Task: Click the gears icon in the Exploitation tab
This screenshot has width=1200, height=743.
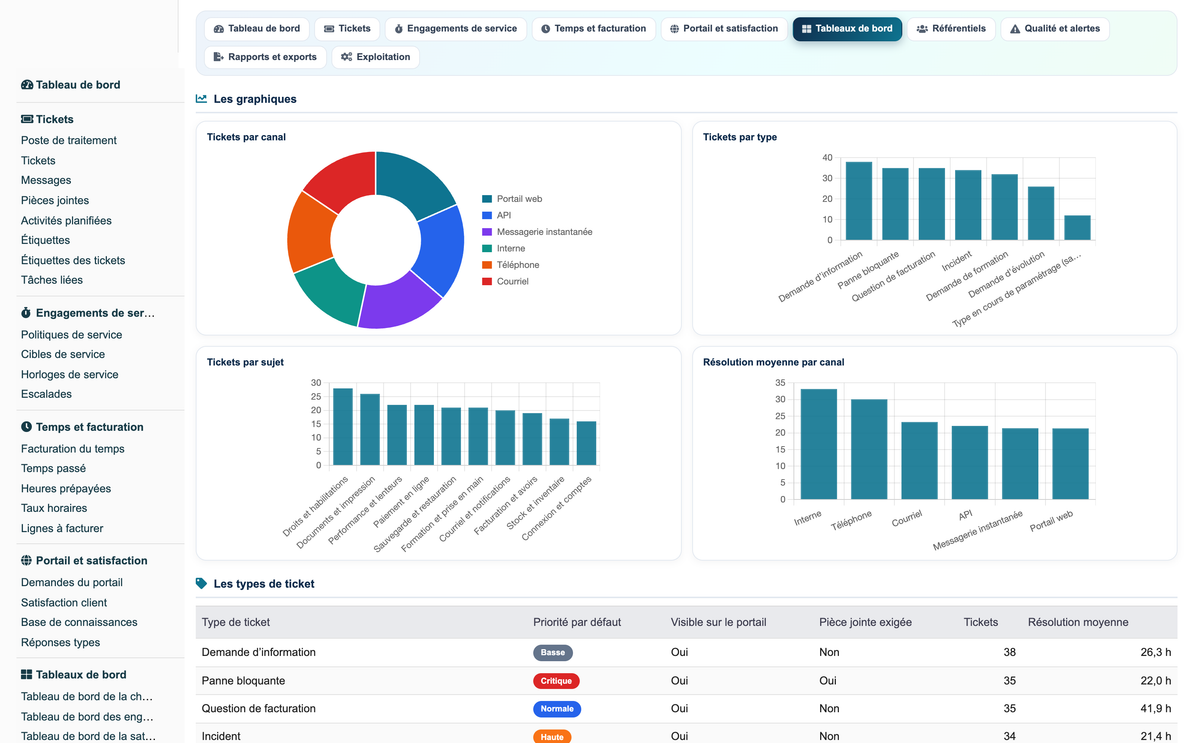Action: (x=347, y=57)
